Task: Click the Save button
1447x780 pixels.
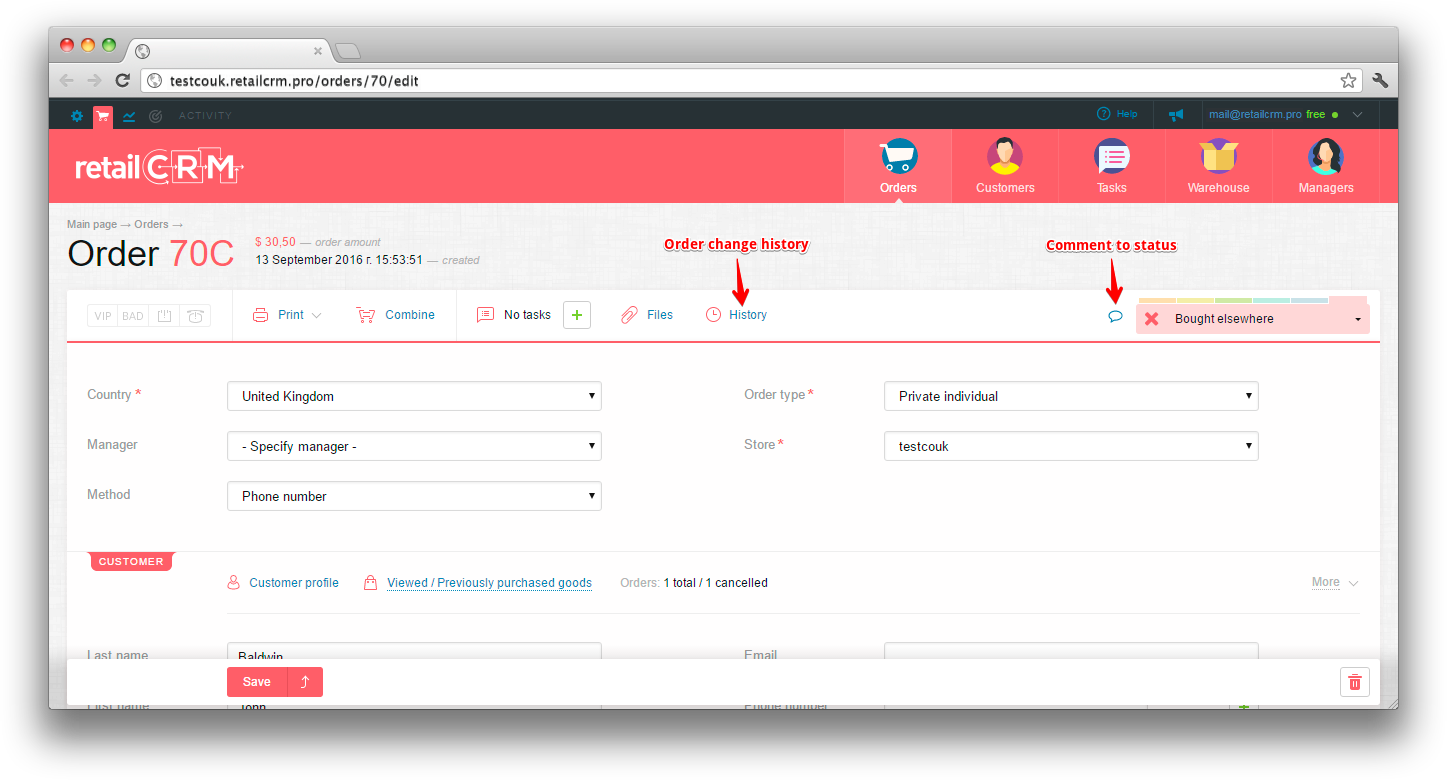Action: point(257,682)
